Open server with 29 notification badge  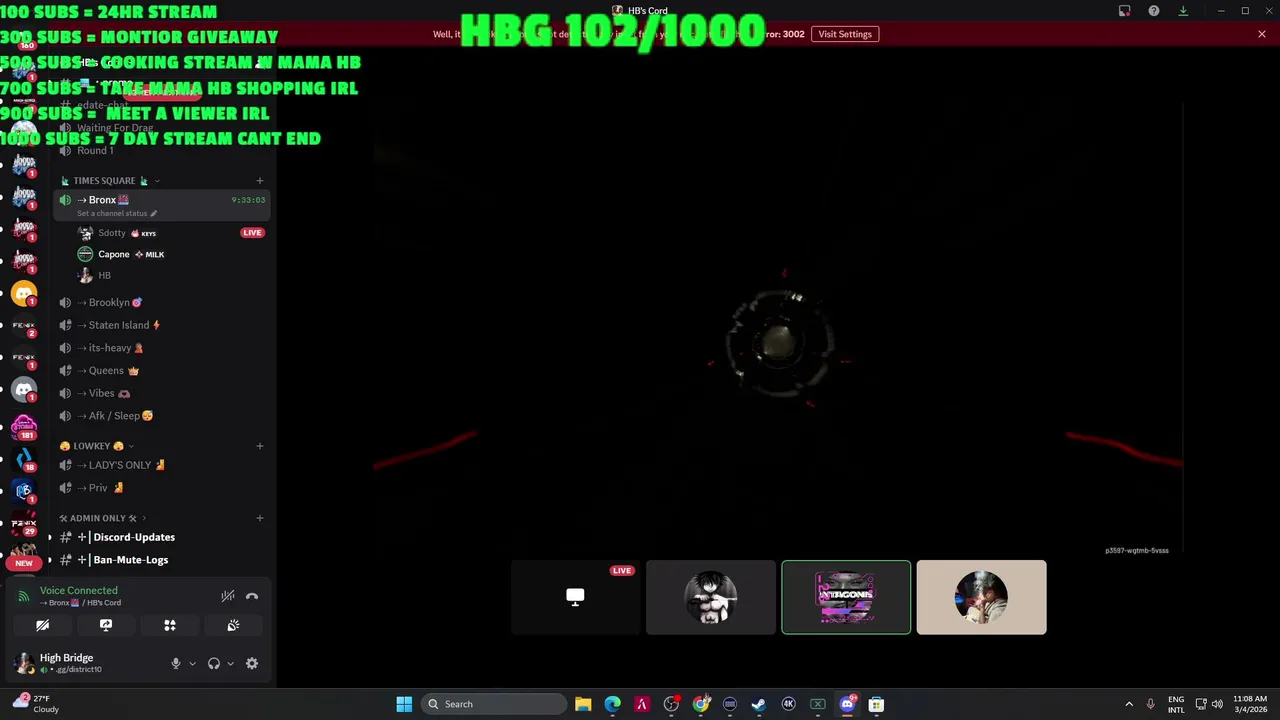tap(24, 523)
